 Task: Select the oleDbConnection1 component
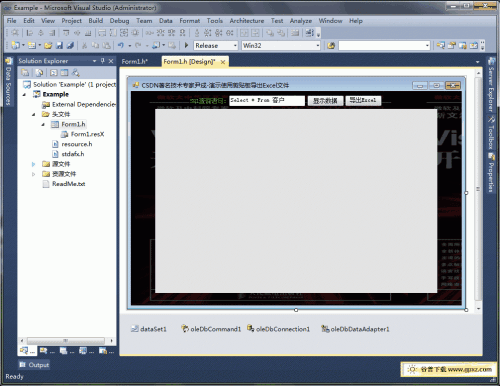pos(278,329)
